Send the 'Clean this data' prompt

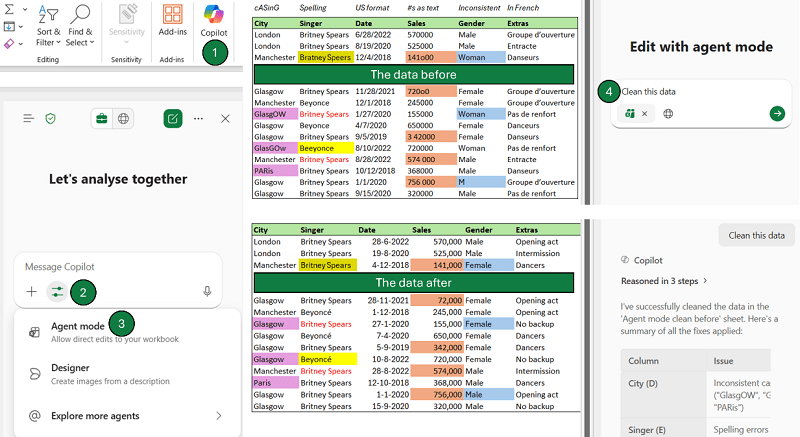tap(777, 114)
